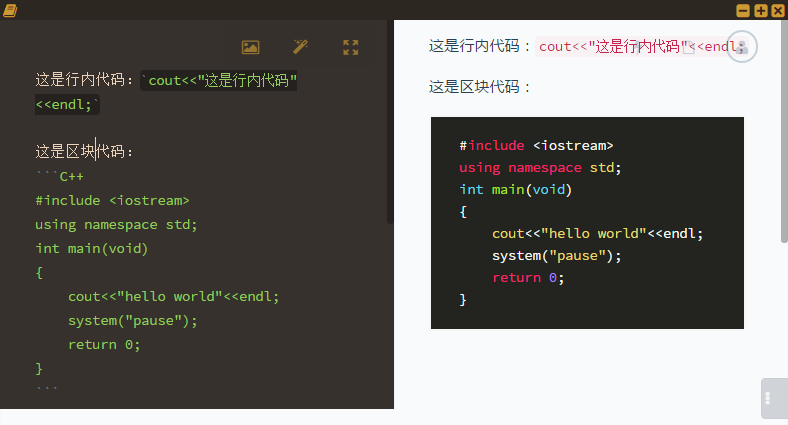Click the opening brace '{' in the editor
Screen dimensions: 788x425
coord(39,273)
